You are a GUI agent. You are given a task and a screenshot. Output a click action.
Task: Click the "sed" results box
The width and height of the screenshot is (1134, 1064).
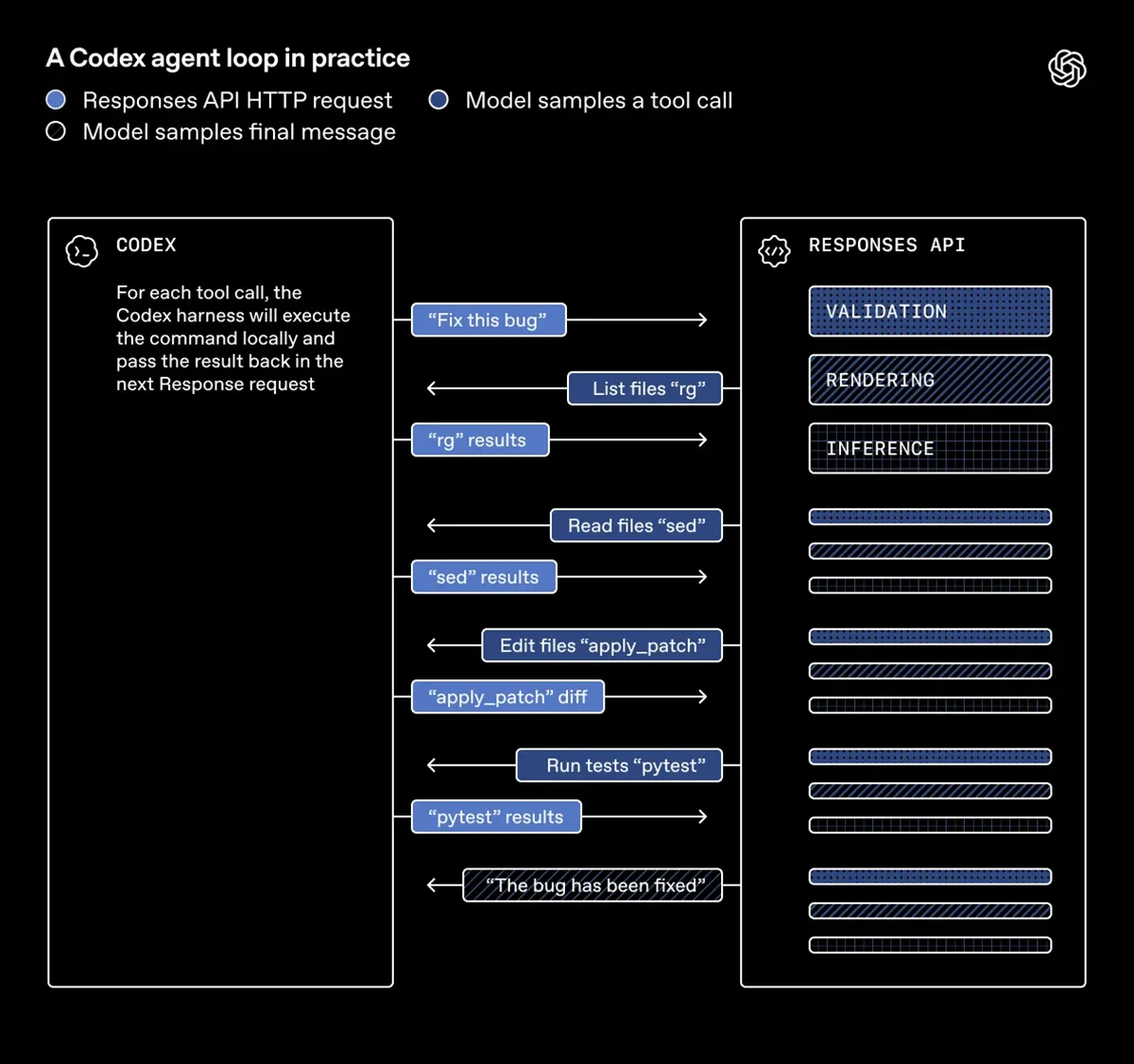pyautogui.click(x=484, y=577)
